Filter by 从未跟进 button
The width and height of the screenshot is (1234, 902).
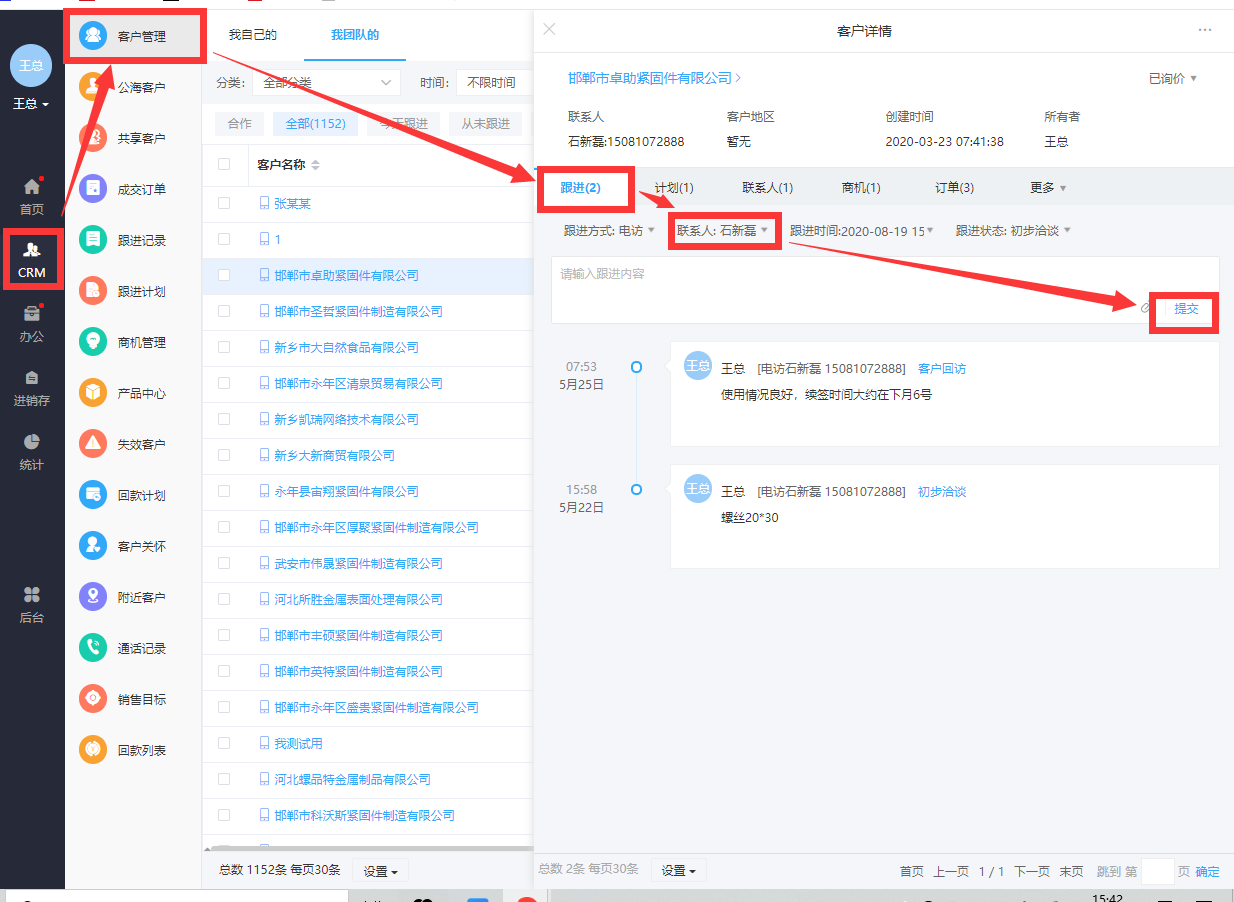pyautogui.click(x=485, y=124)
